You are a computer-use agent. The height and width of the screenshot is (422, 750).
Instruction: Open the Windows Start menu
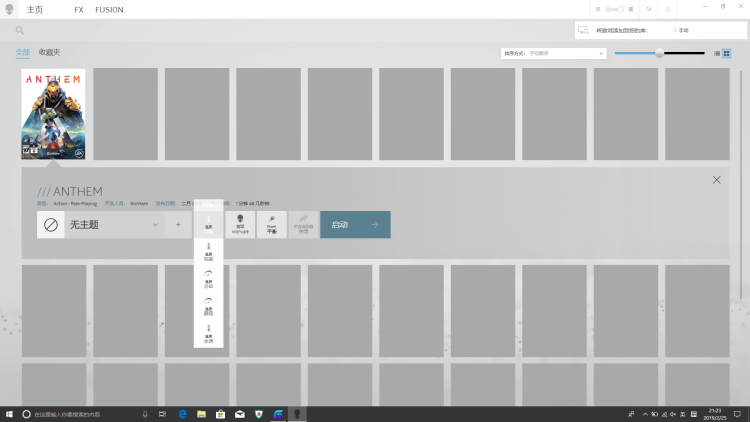(9, 414)
